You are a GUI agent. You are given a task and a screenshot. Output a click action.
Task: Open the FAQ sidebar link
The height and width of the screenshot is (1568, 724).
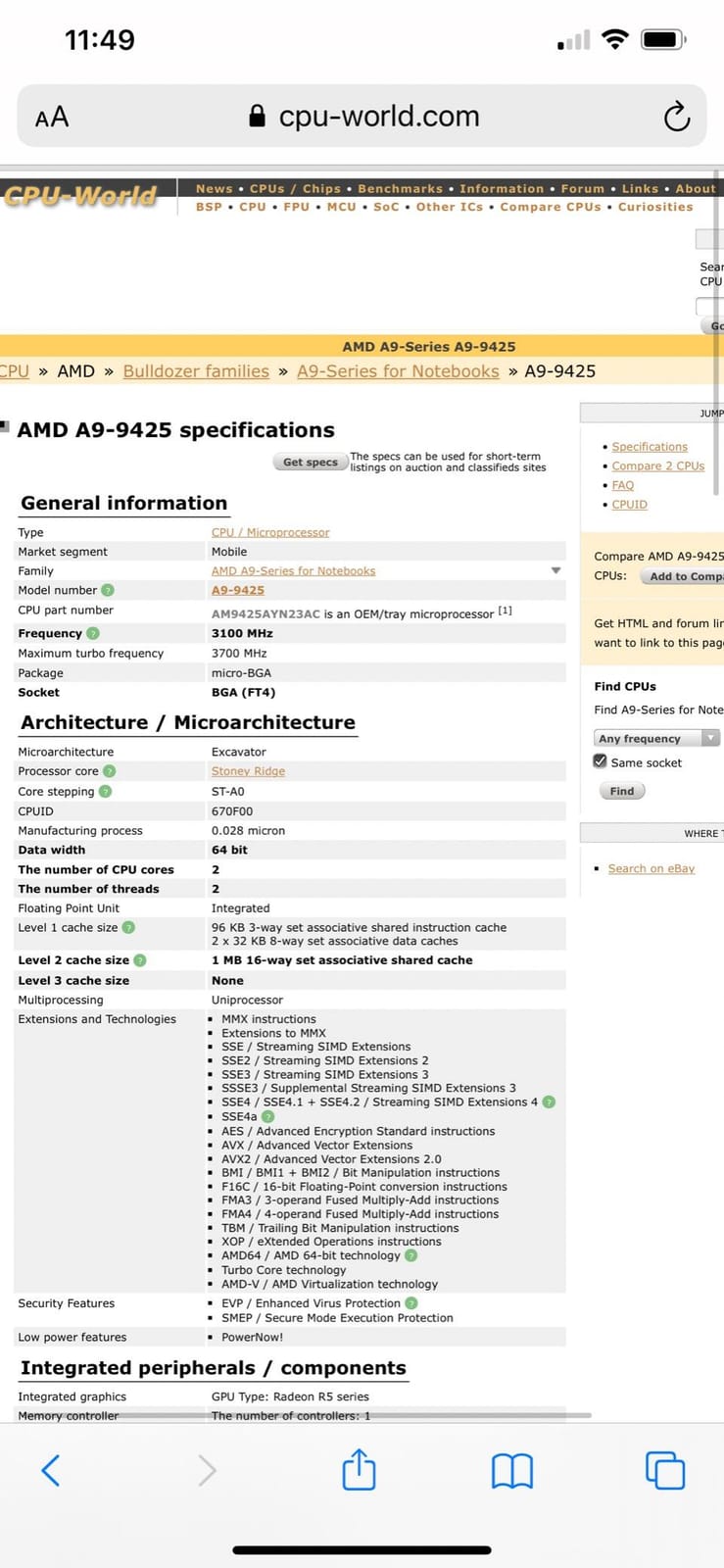[623, 485]
